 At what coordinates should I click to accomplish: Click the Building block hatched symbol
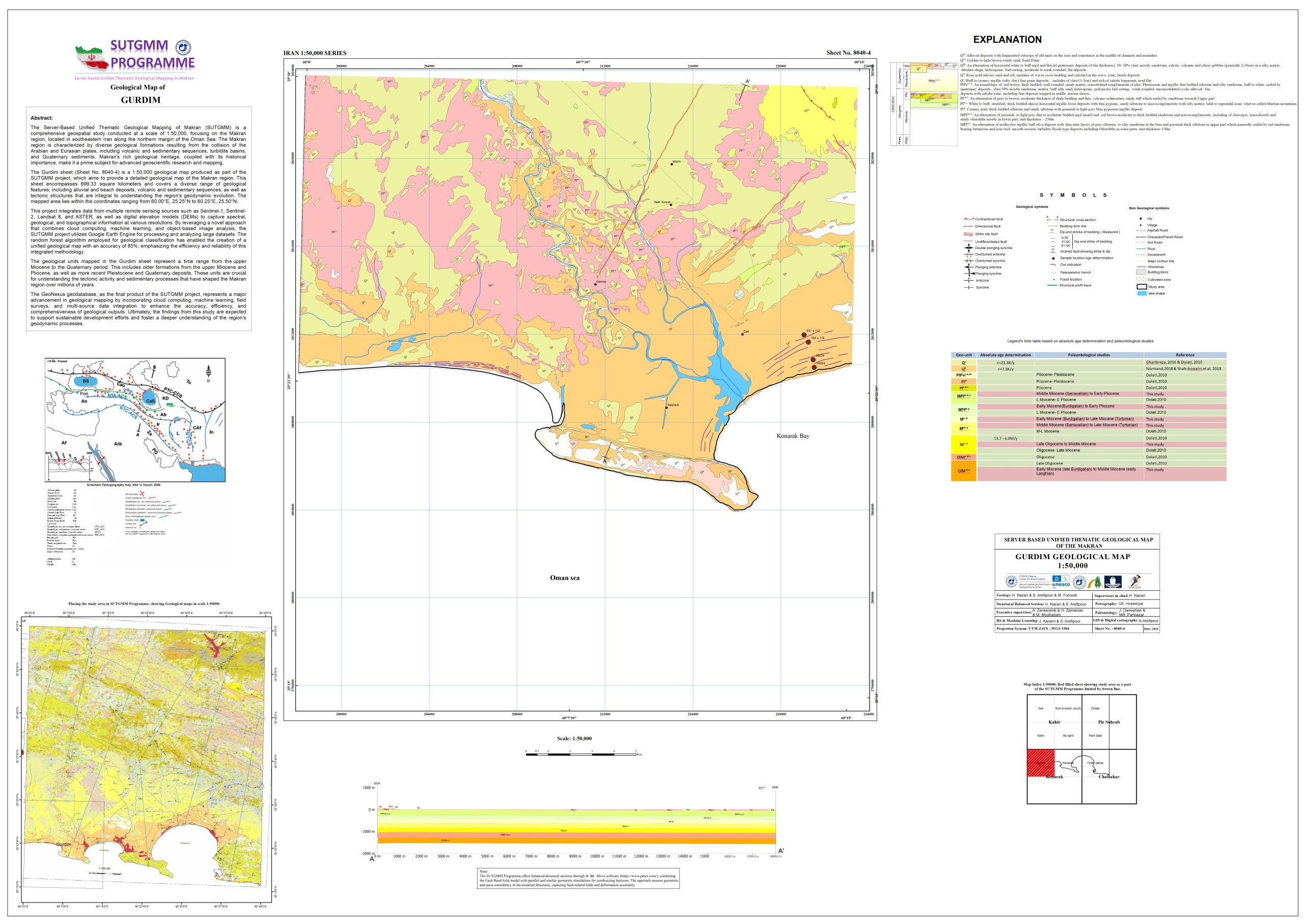[x=1141, y=272]
